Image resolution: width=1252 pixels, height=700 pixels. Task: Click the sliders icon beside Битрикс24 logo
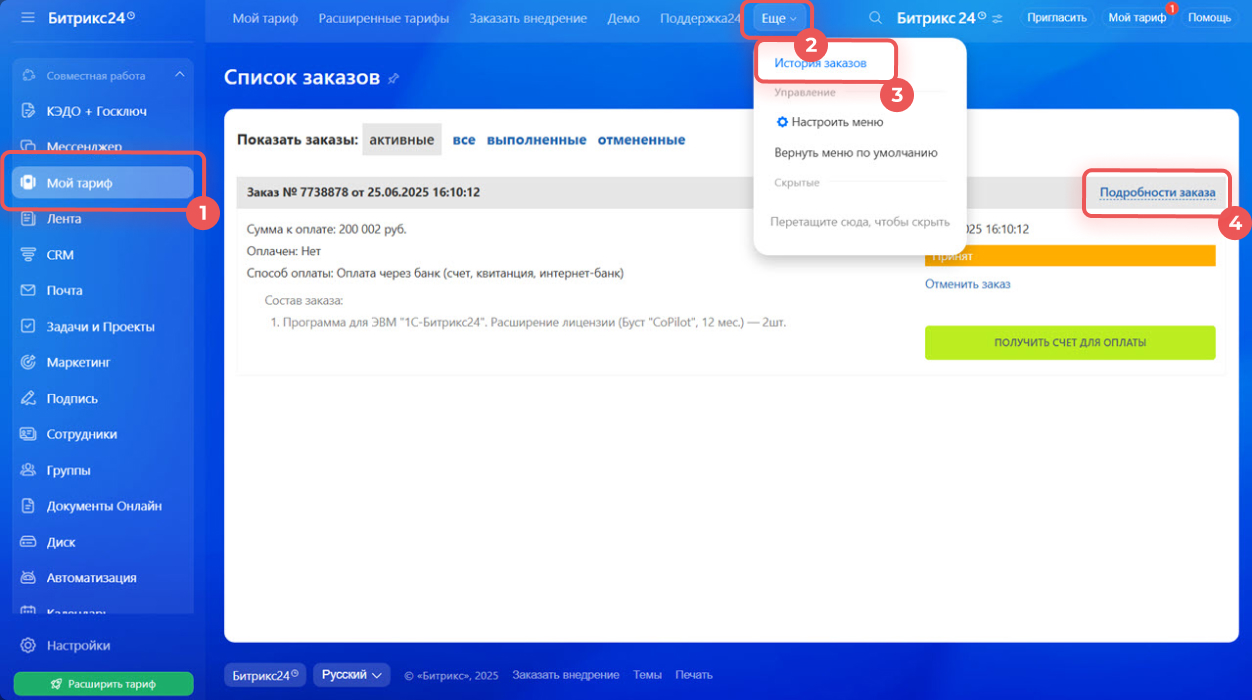point(997,18)
